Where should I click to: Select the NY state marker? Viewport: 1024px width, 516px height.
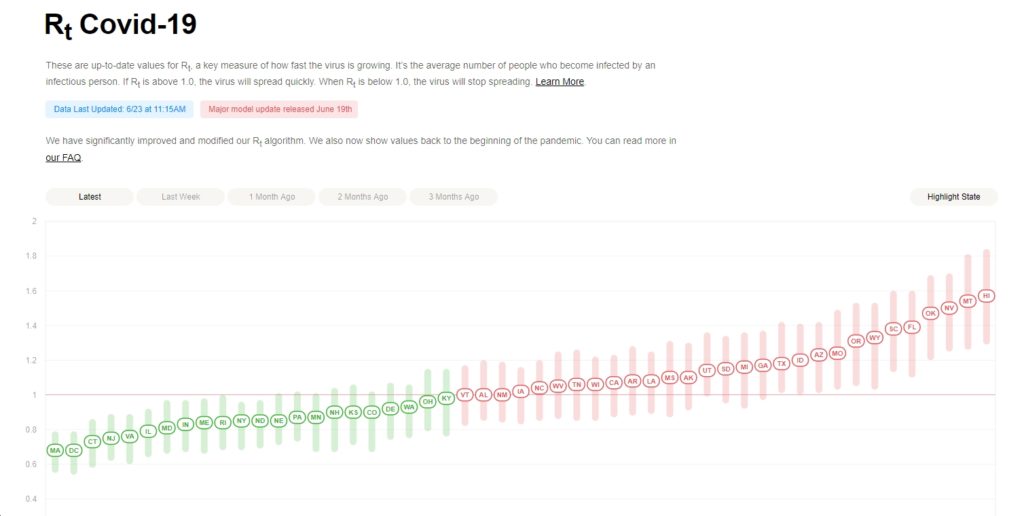tap(241, 421)
